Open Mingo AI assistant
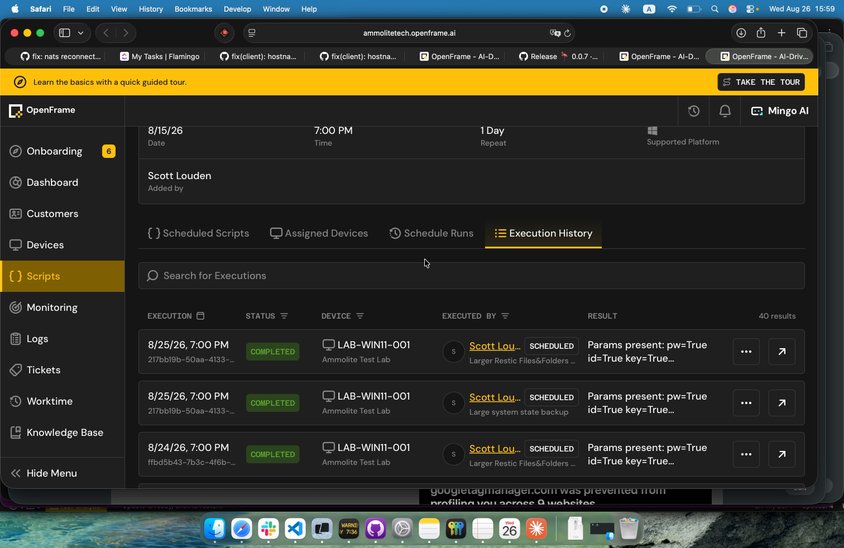 (x=780, y=111)
